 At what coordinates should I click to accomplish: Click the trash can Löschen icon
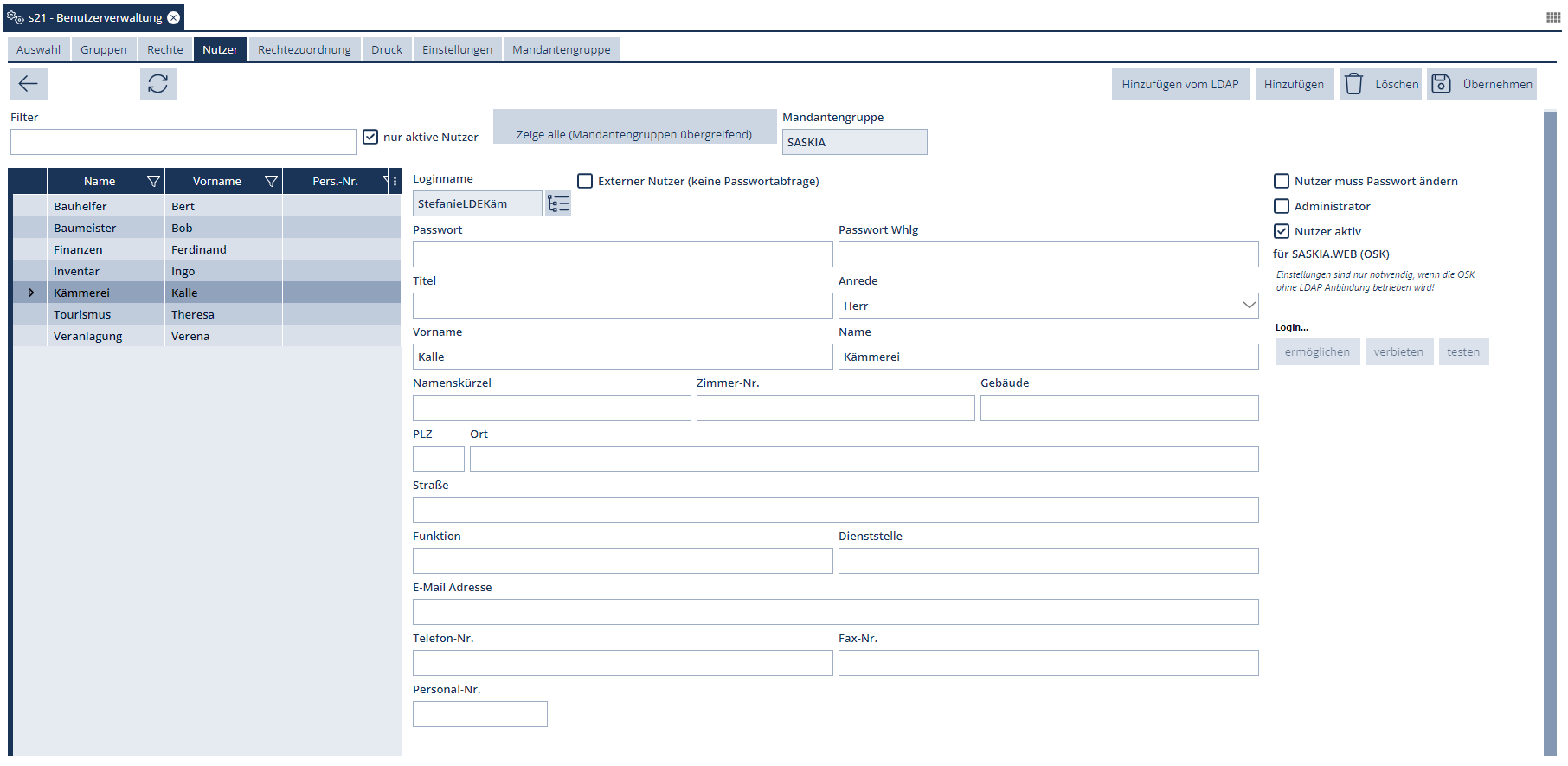coord(1354,84)
